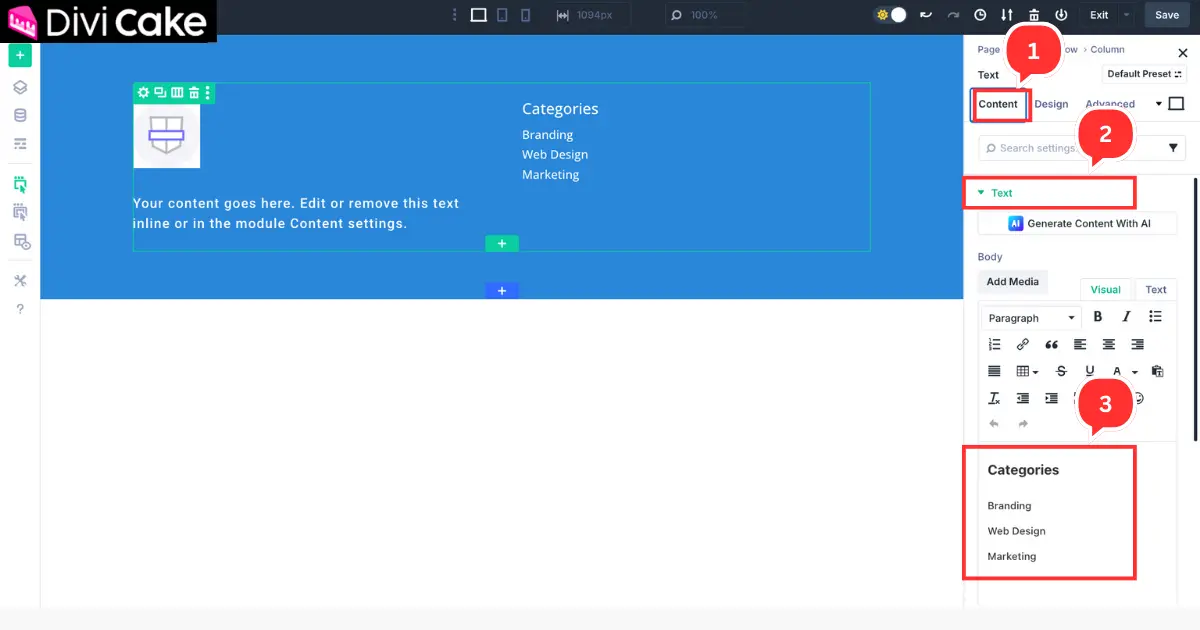Open row settings gear icon
The height and width of the screenshot is (630, 1200).
[144, 93]
